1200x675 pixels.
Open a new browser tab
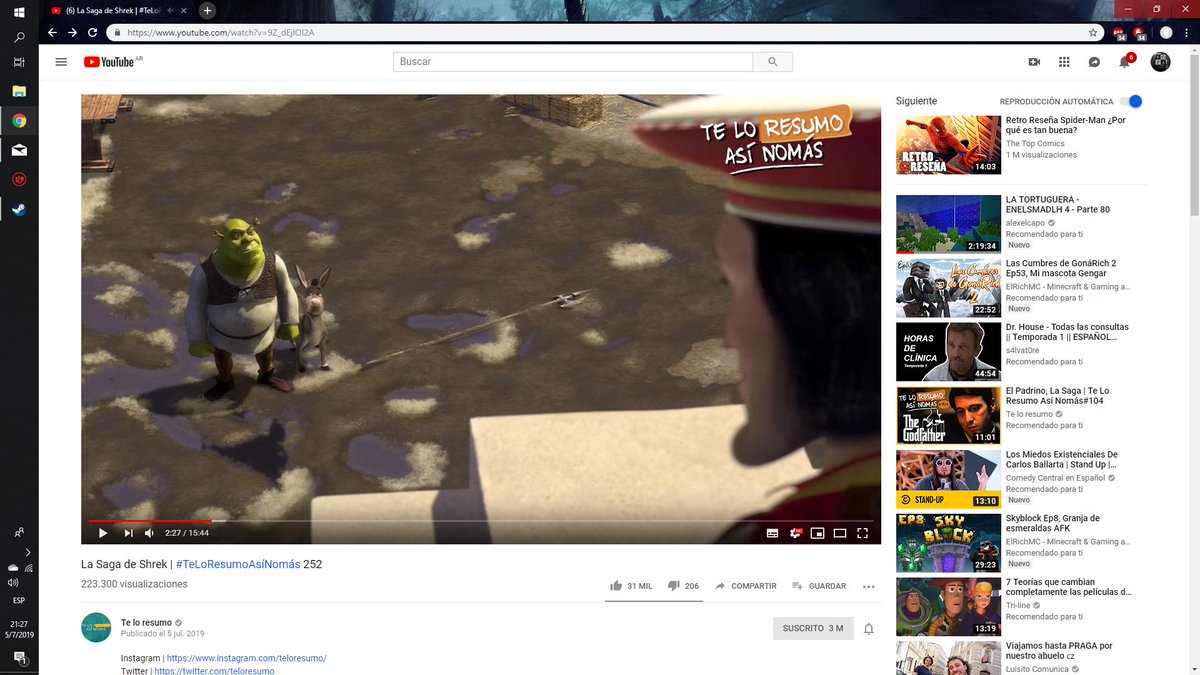pyautogui.click(x=207, y=10)
